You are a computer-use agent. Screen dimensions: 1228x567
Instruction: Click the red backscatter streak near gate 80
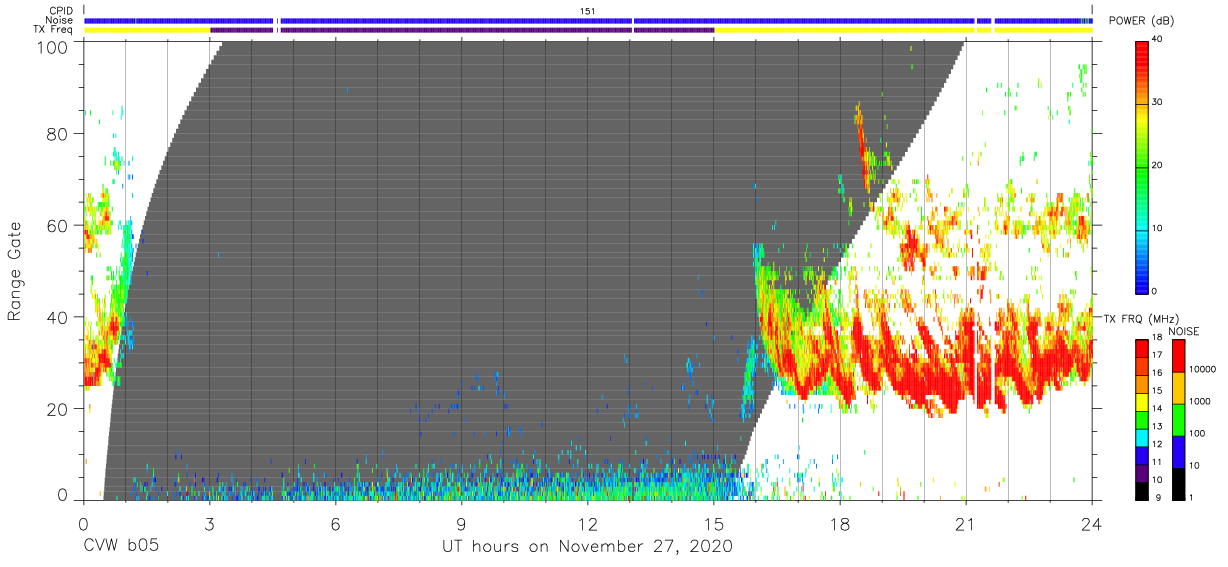[x=862, y=145]
